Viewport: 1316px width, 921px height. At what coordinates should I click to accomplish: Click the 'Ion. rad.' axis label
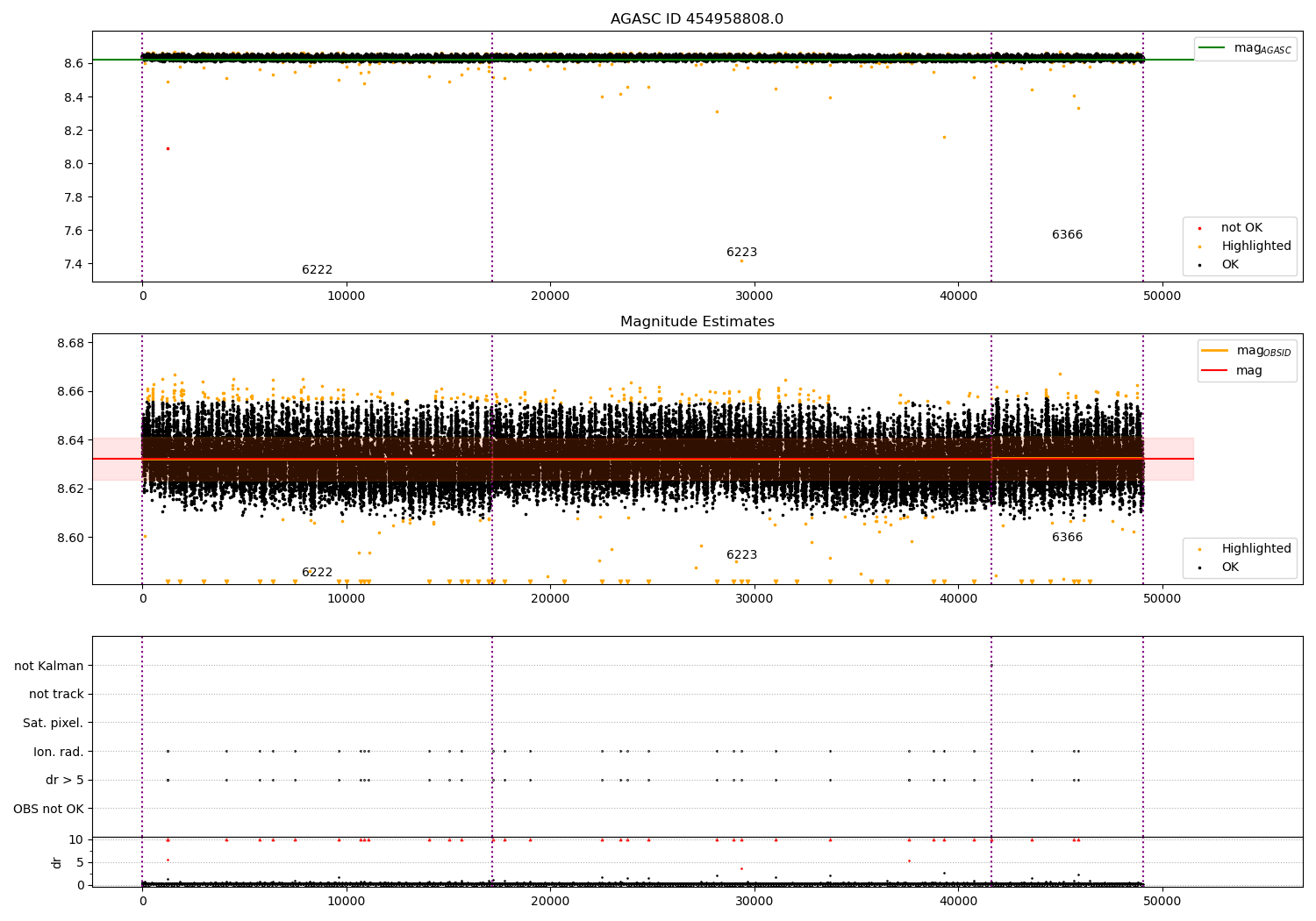click(59, 752)
